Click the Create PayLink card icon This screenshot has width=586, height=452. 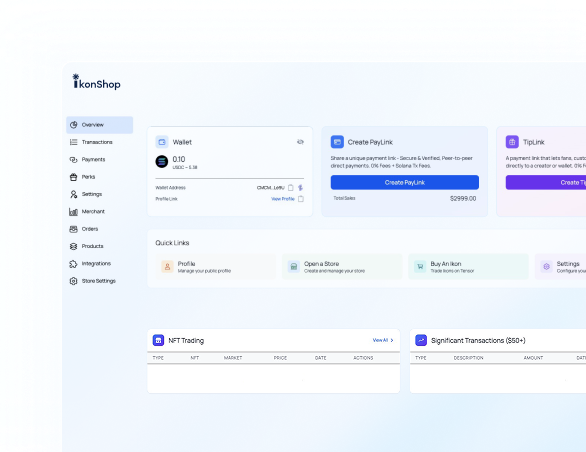[x=337, y=142]
